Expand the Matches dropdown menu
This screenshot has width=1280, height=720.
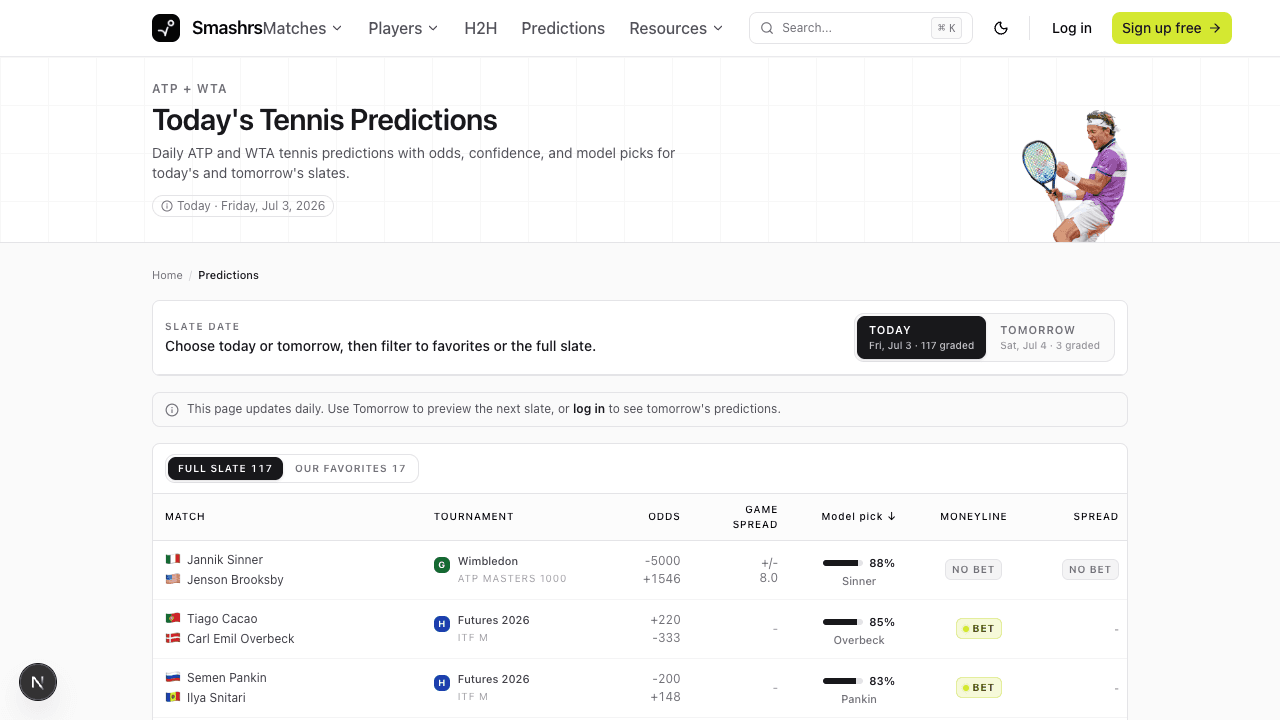coord(303,28)
